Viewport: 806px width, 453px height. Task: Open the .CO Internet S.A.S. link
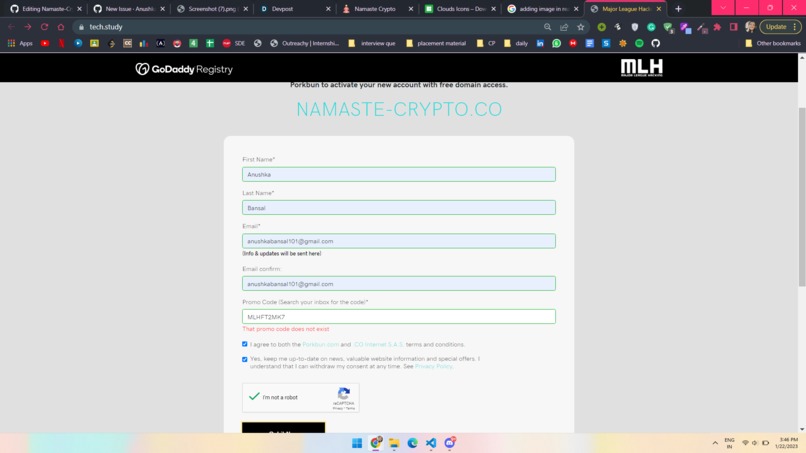(378, 345)
